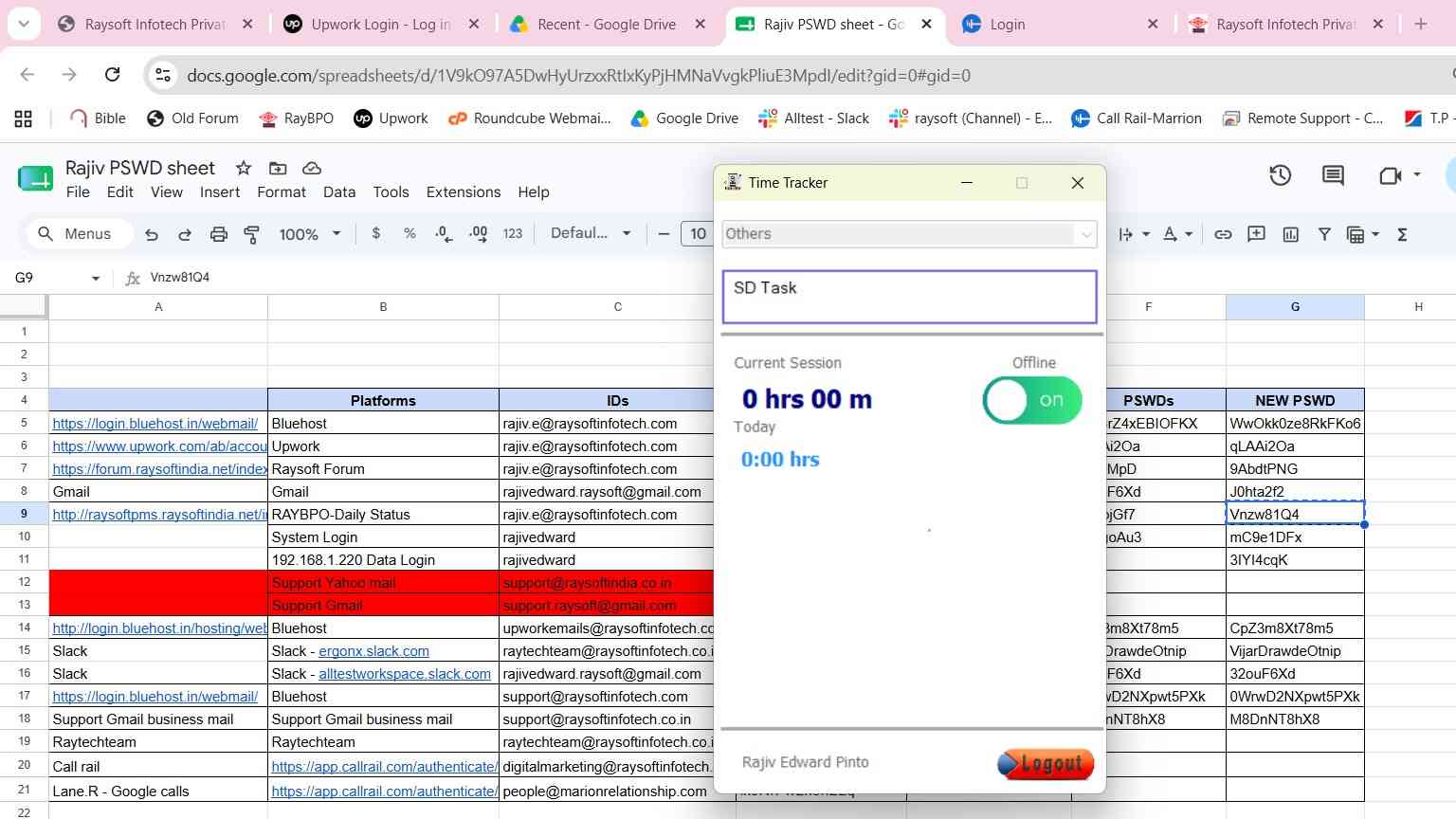Viewport: 1456px width, 819px height.
Task: Click the SD Task text field
Action: tap(909, 297)
